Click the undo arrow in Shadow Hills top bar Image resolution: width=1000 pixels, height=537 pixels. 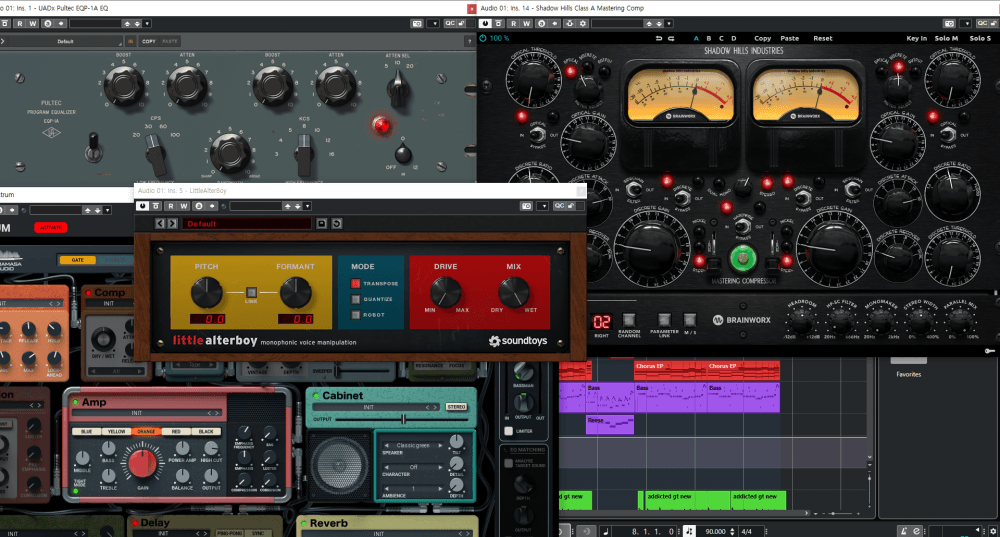pyautogui.click(x=659, y=38)
